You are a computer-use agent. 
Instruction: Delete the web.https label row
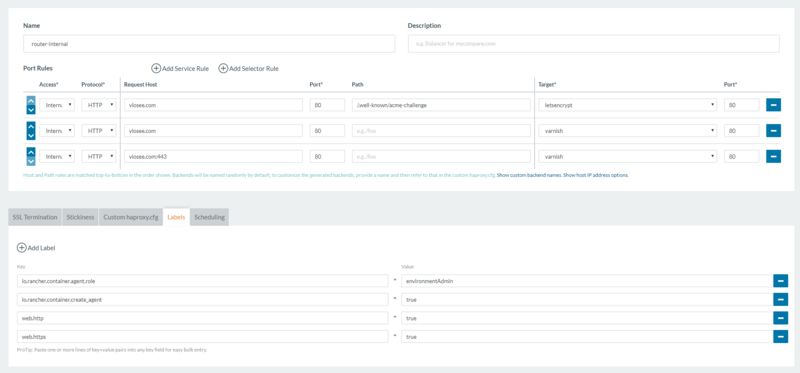coord(781,336)
